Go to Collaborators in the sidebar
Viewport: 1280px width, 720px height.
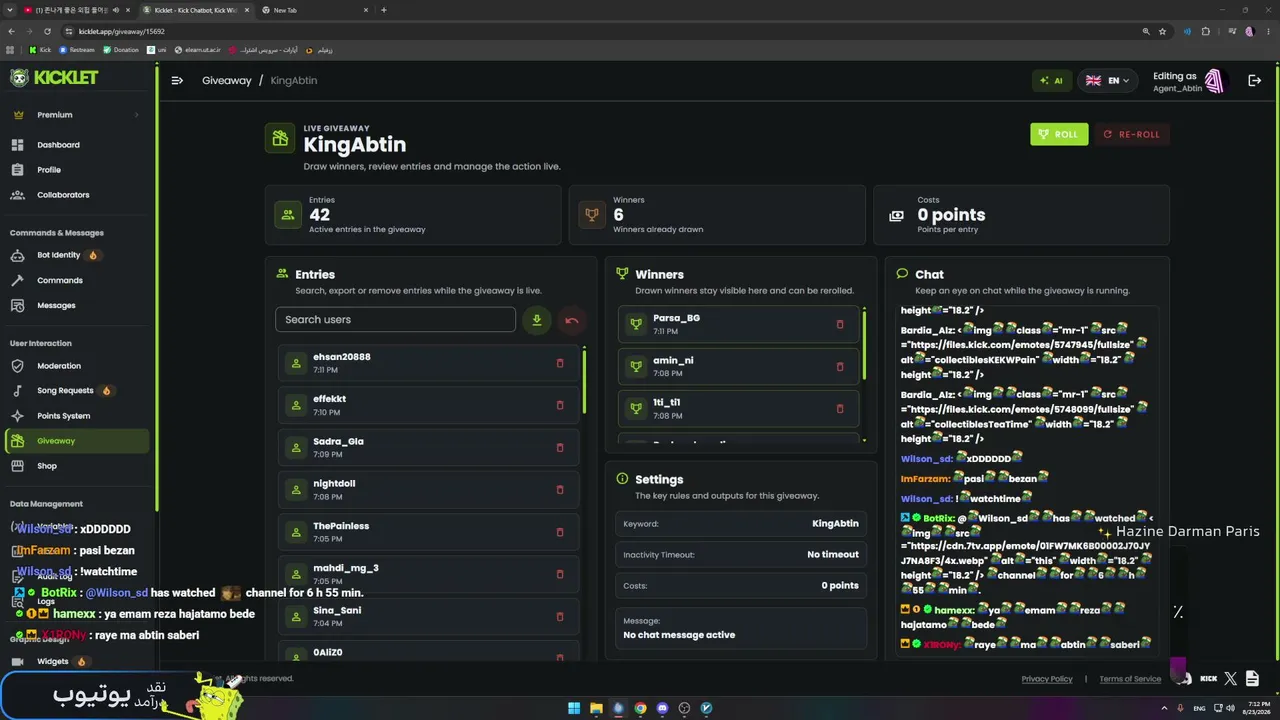coord(63,195)
